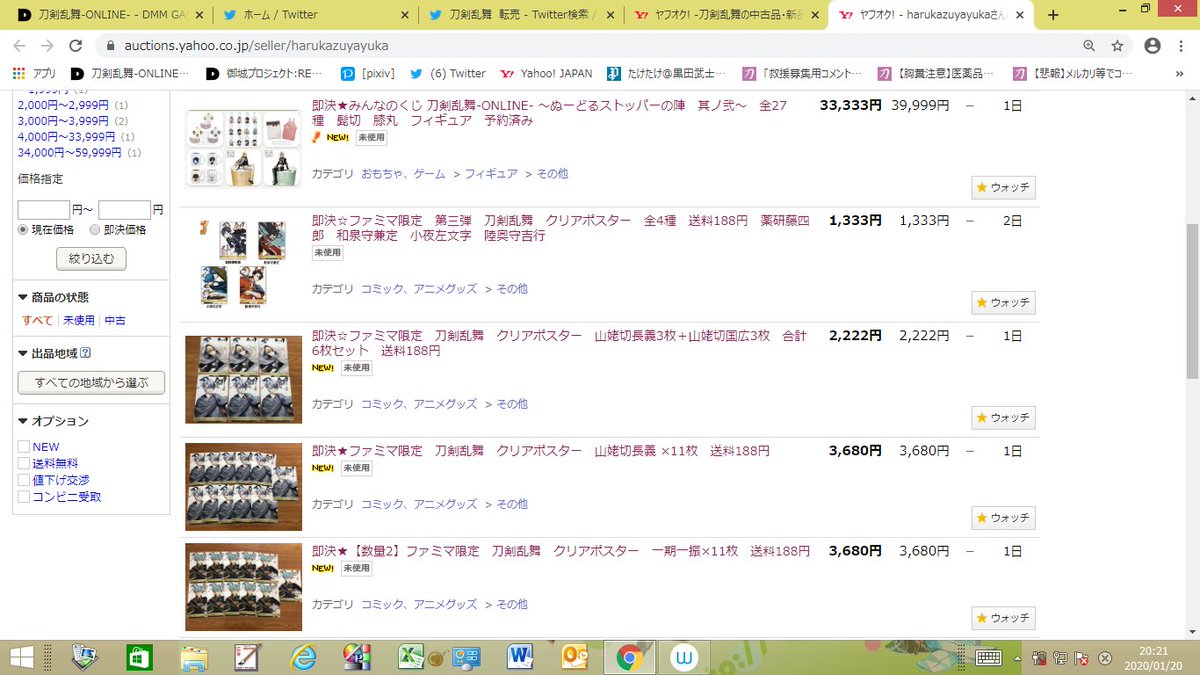Open the [pixiv] bookmark
Image resolution: width=1200 pixels, height=675 pixels.
click(x=366, y=73)
